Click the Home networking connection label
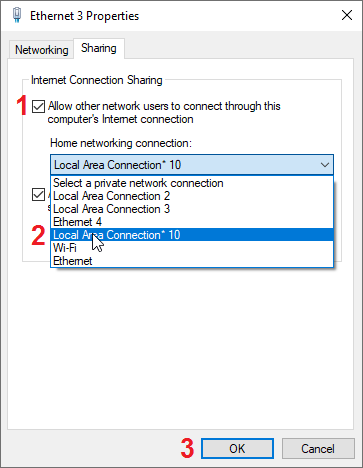363x468 pixels. tap(121, 143)
